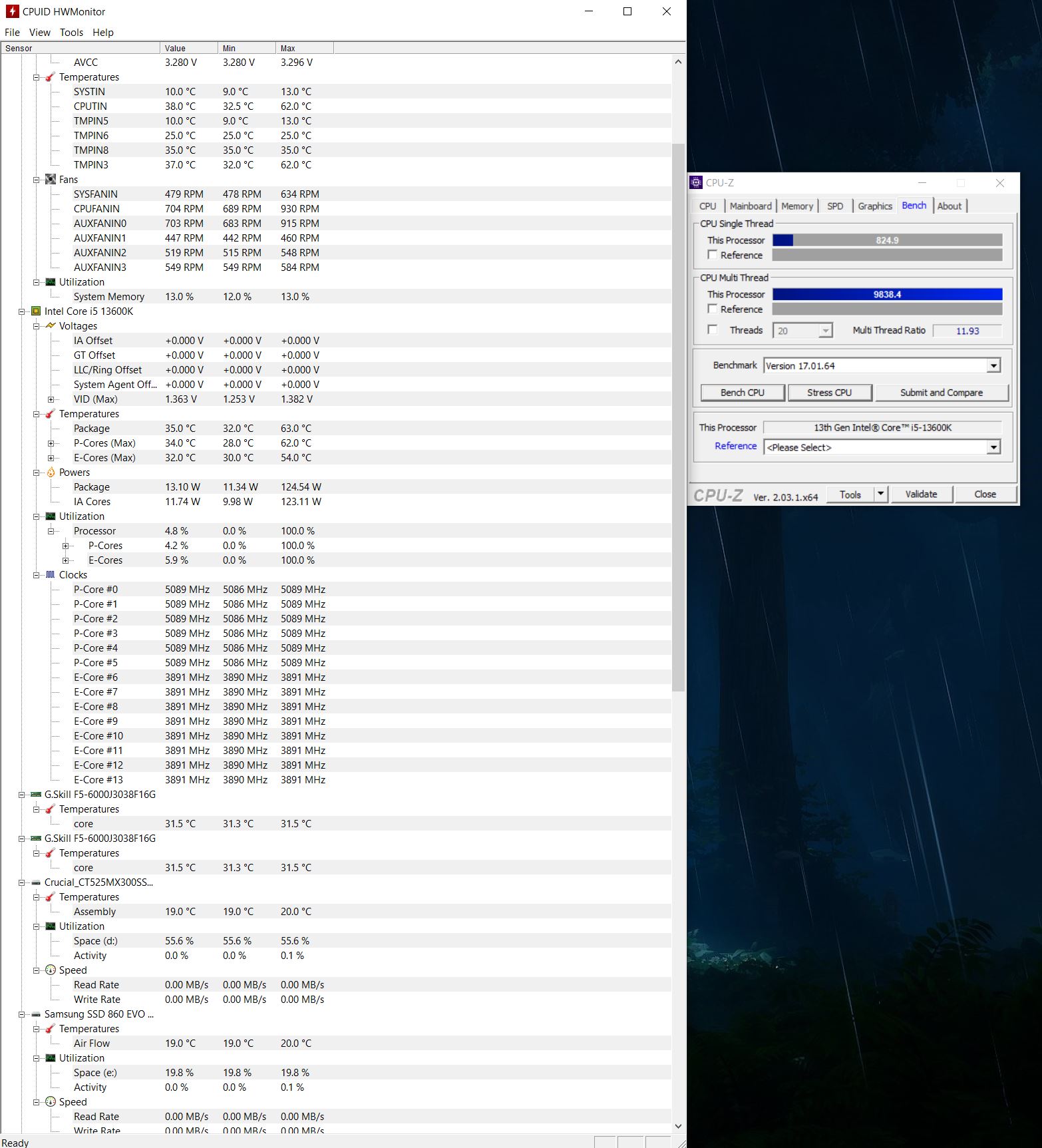Click the Bench CPU button
This screenshot has height=1148, width=1042.
(x=743, y=393)
